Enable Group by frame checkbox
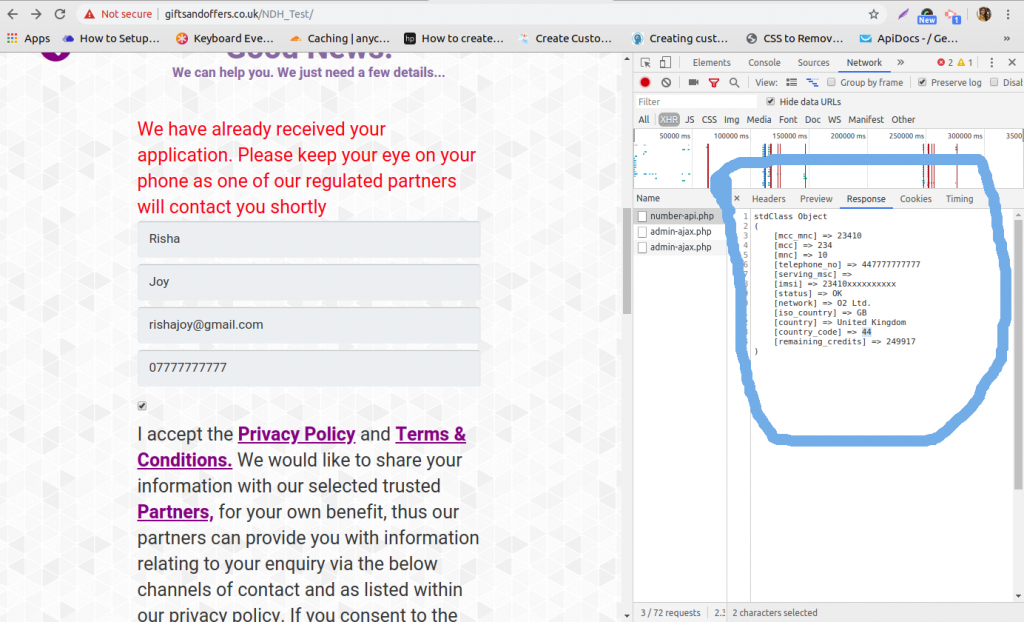Image resolution: width=1024 pixels, height=622 pixels. click(831, 83)
